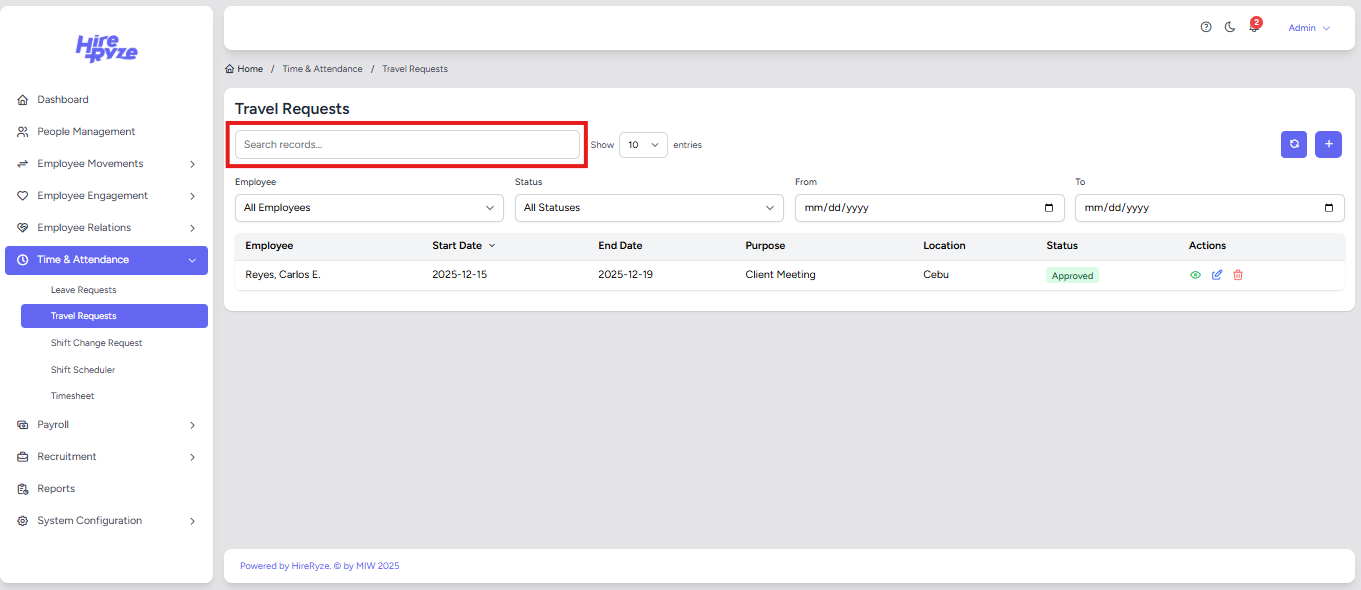
Task: Open the Show entries count dropdown
Action: click(642, 145)
